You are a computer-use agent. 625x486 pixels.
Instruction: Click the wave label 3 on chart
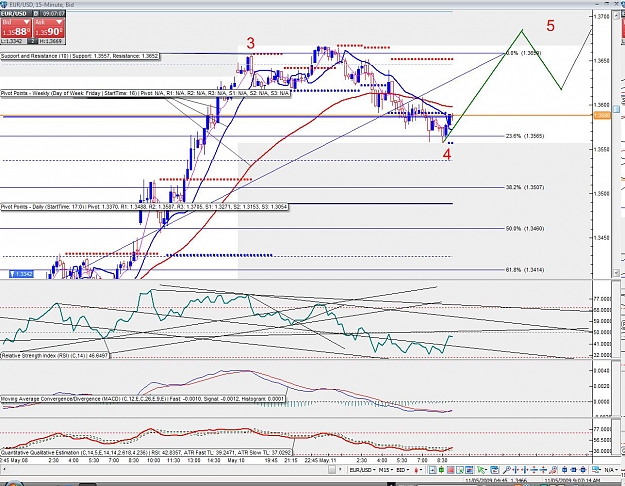pos(250,43)
